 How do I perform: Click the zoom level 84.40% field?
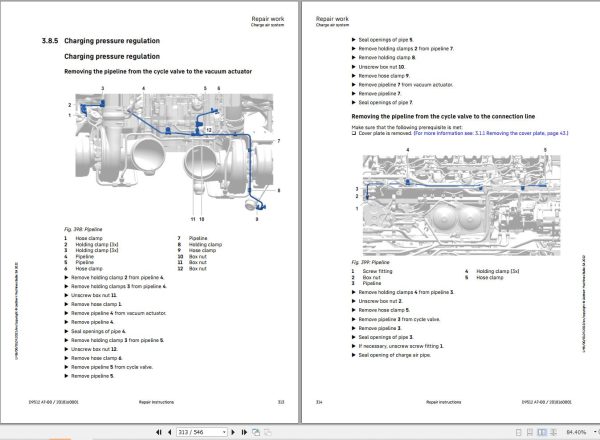576,432
